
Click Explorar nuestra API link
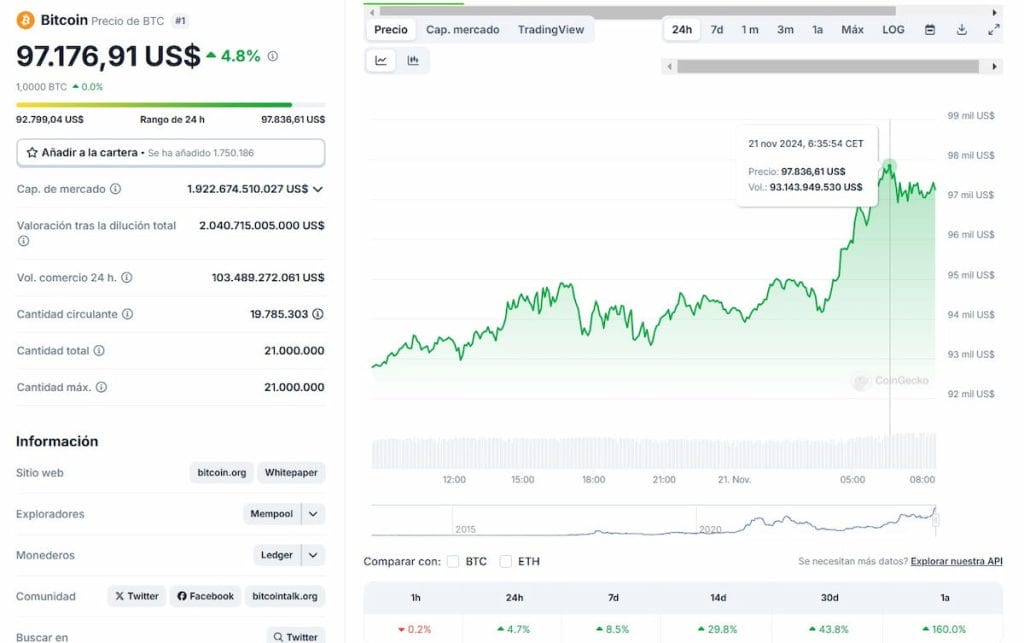956,561
